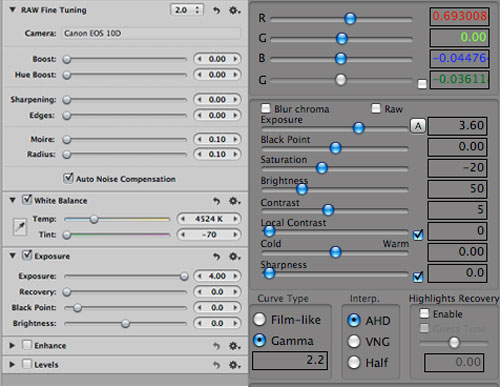Expand the Levels section

[x=12, y=365]
